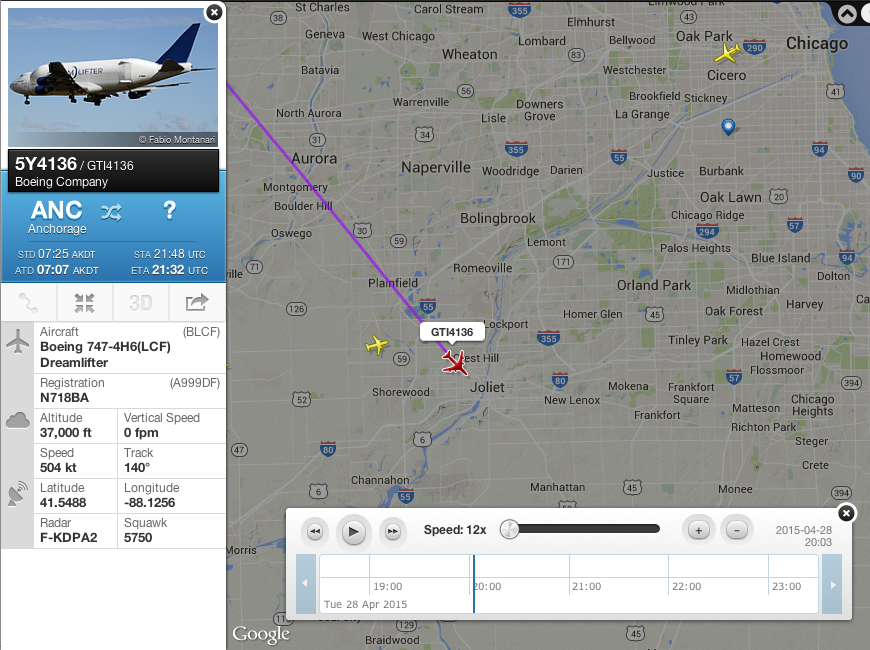Expand the collapsed top-right panel chevron
This screenshot has width=870, height=650.
click(847, 14)
